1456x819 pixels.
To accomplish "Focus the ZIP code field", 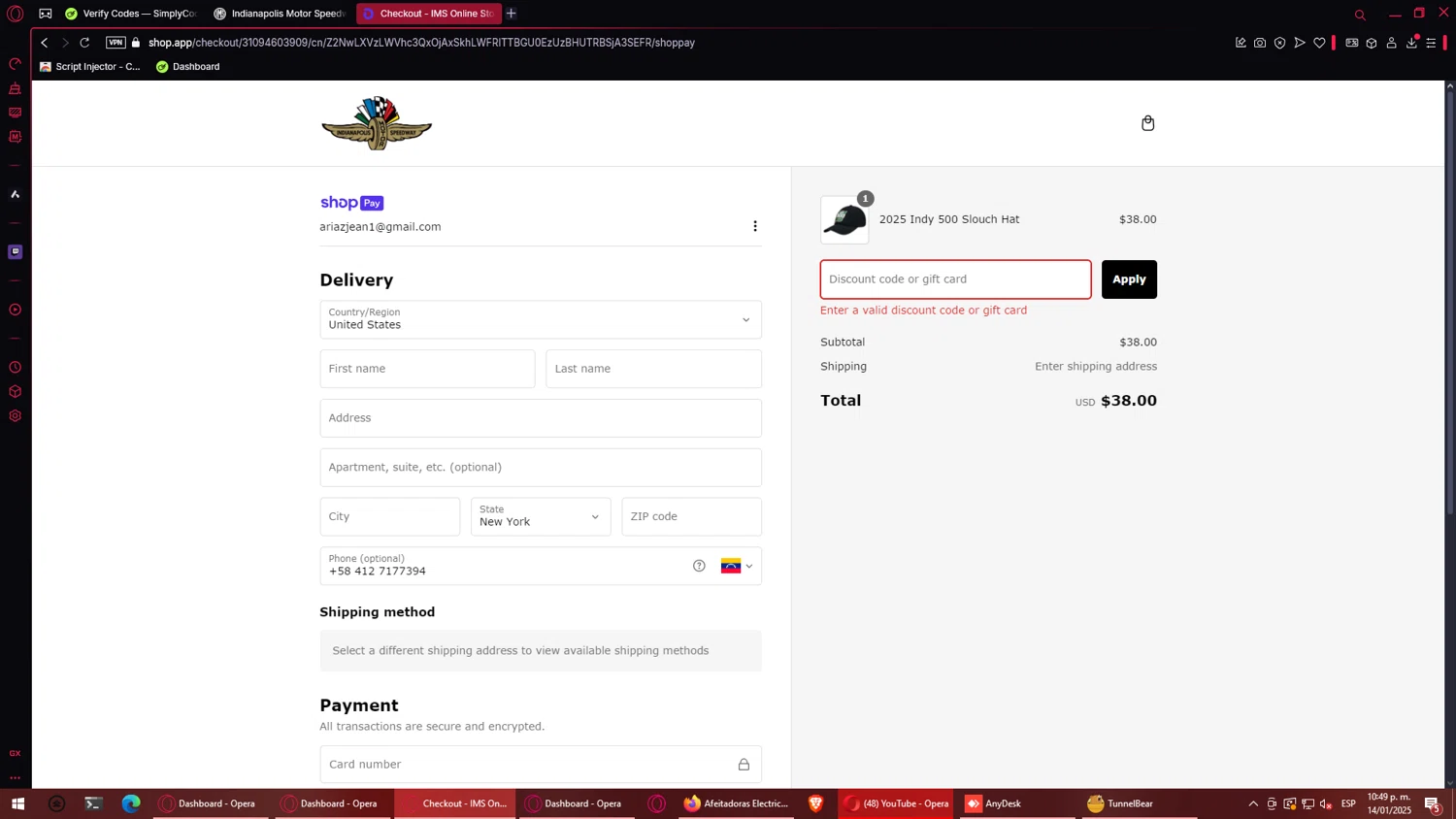I will [691, 516].
